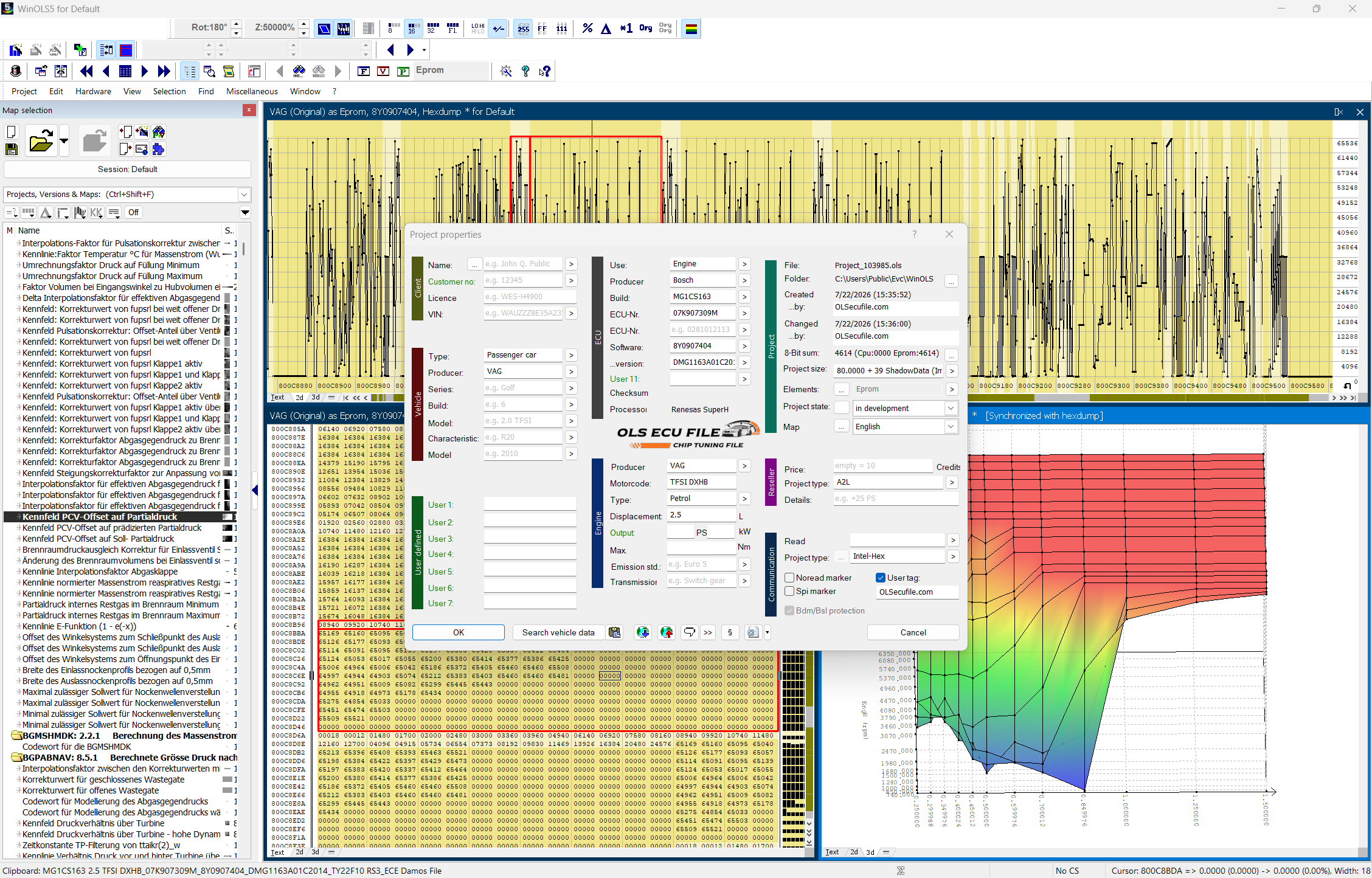The image size is (1372, 878).
Task: Click the Motorcode input field
Action: coord(702,482)
